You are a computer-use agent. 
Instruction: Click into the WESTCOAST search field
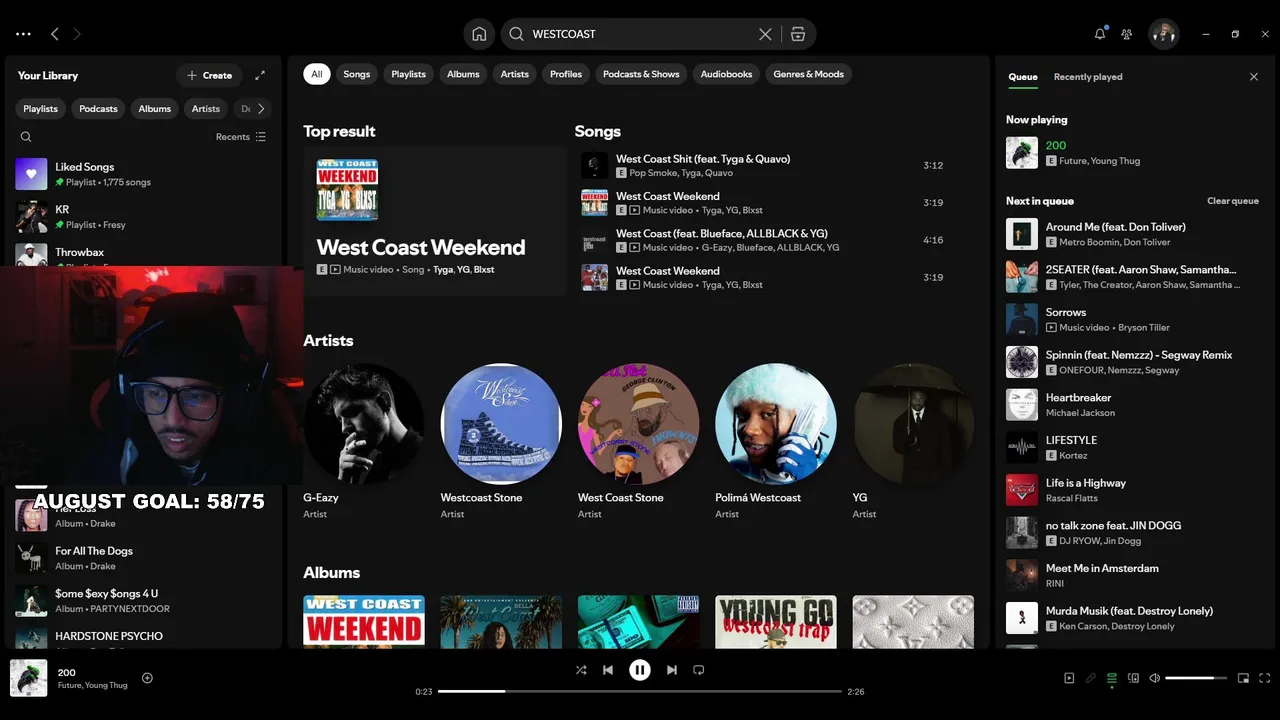pyautogui.click(x=640, y=34)
